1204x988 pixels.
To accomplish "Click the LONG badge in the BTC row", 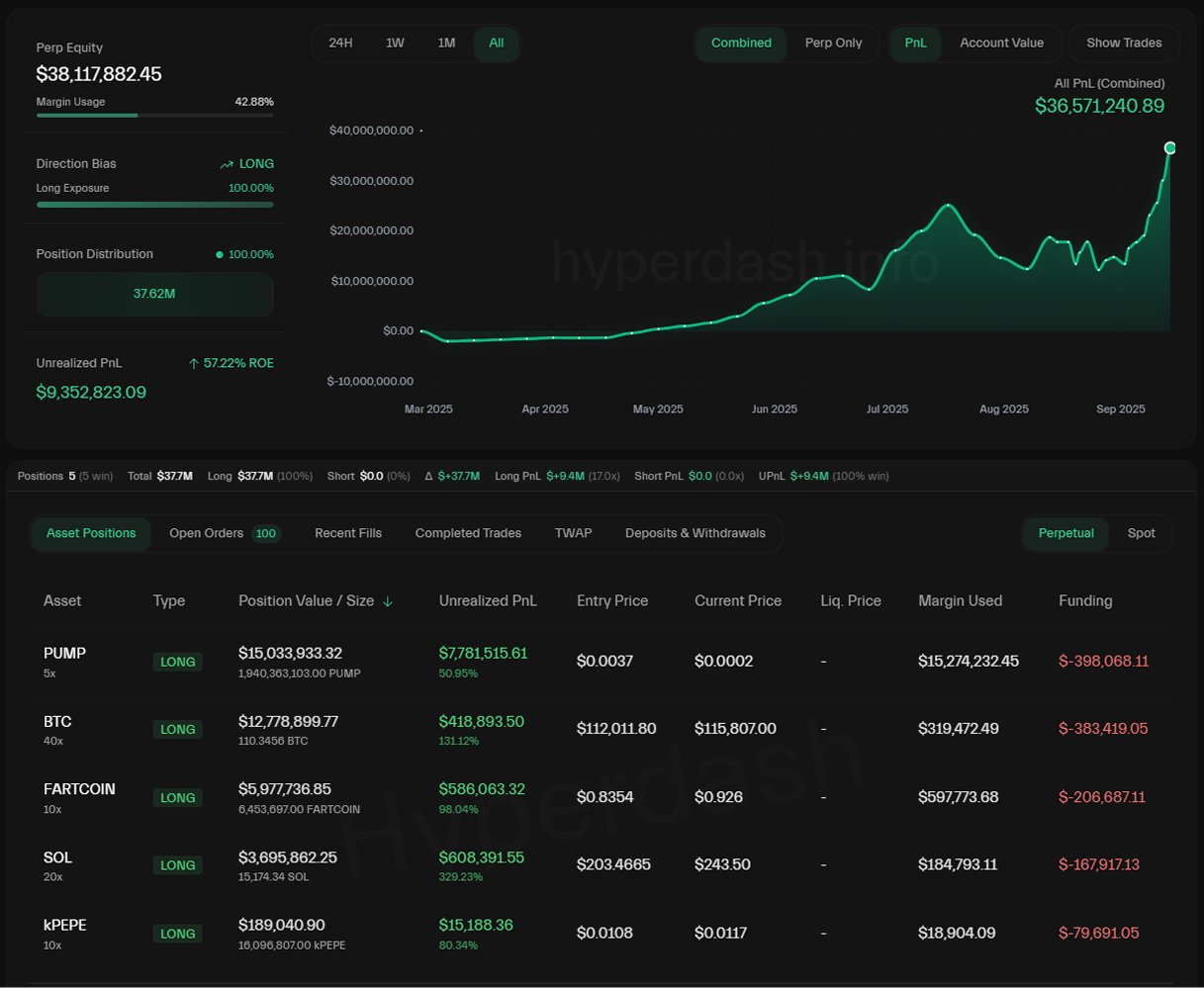I will click(x=177, y=729).
